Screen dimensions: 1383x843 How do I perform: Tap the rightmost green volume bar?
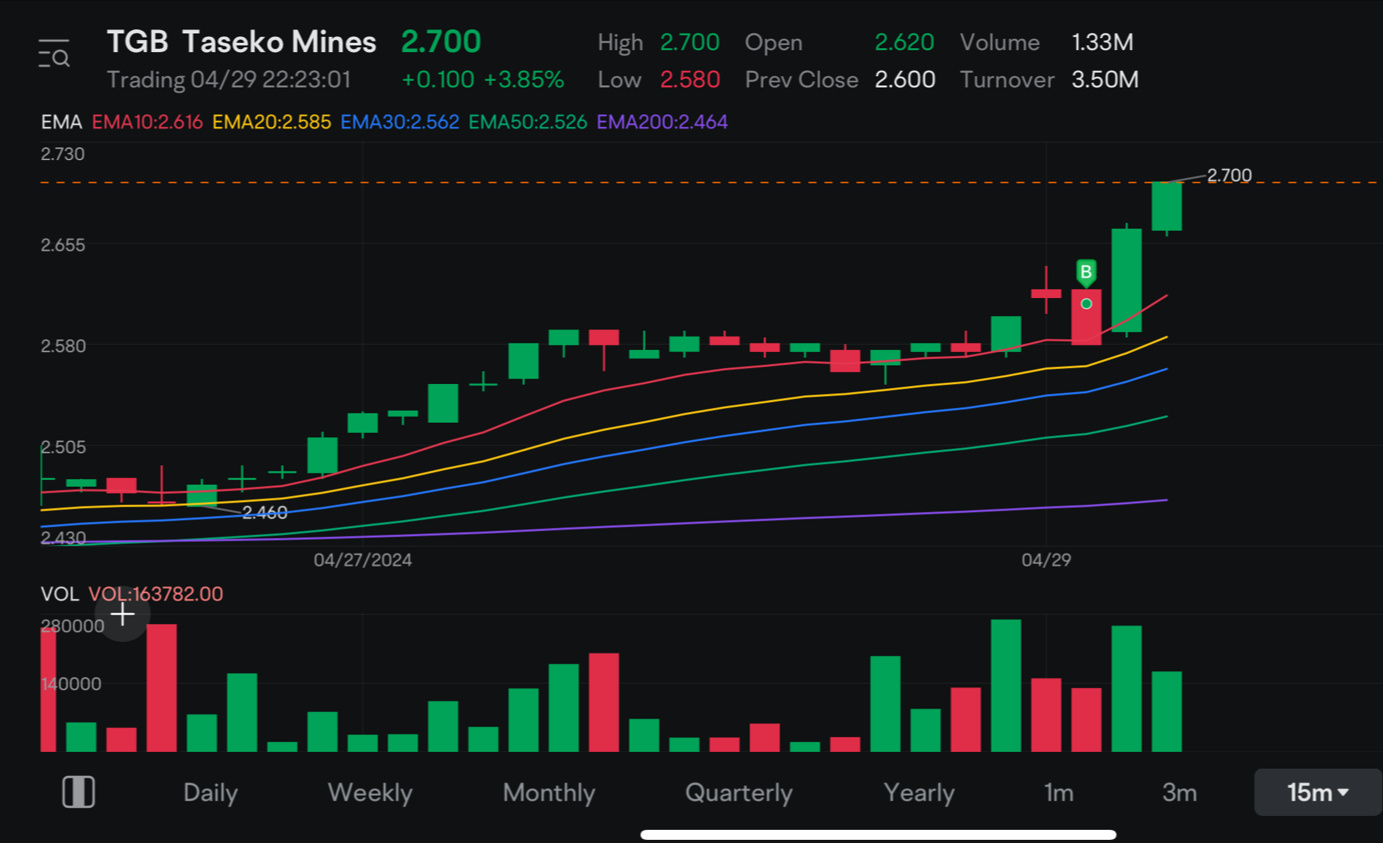click(1167, 711)
